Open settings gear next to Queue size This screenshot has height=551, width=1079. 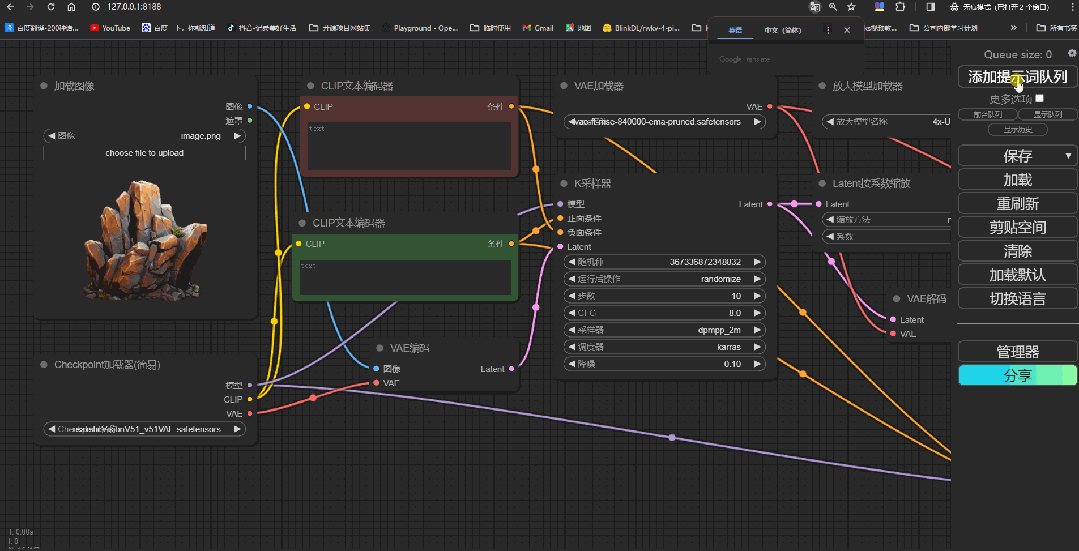click(1071, 53)
